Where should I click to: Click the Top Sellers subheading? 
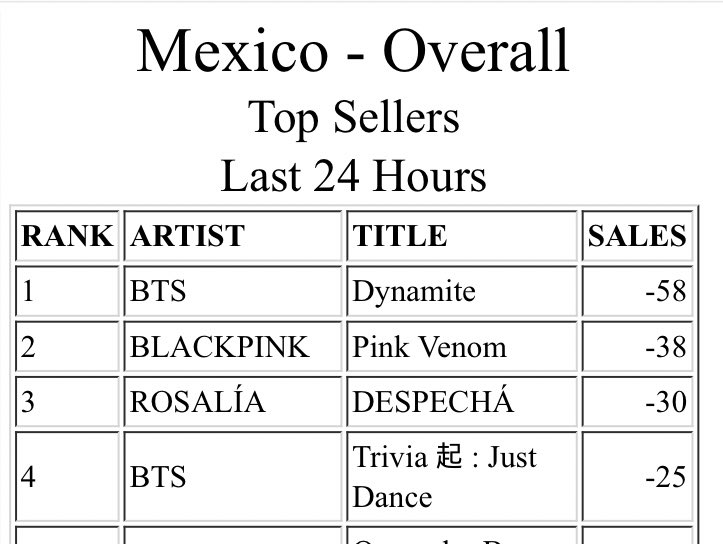point(354,117)
